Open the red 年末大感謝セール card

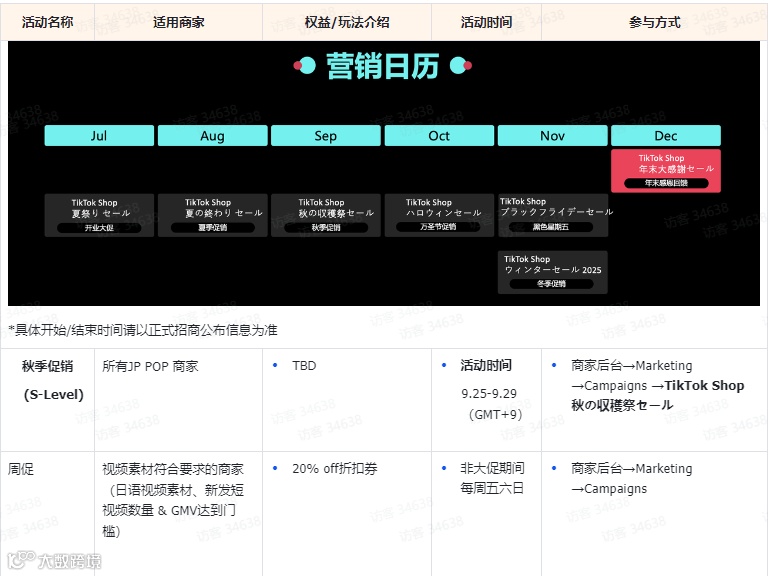point(666,170)
